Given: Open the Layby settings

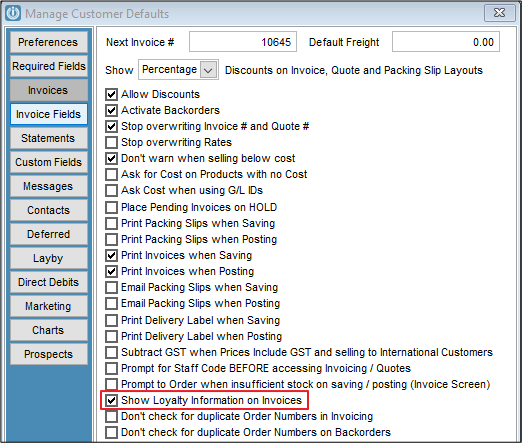Looking at the screenshot, I should click(x=48, y=258).
